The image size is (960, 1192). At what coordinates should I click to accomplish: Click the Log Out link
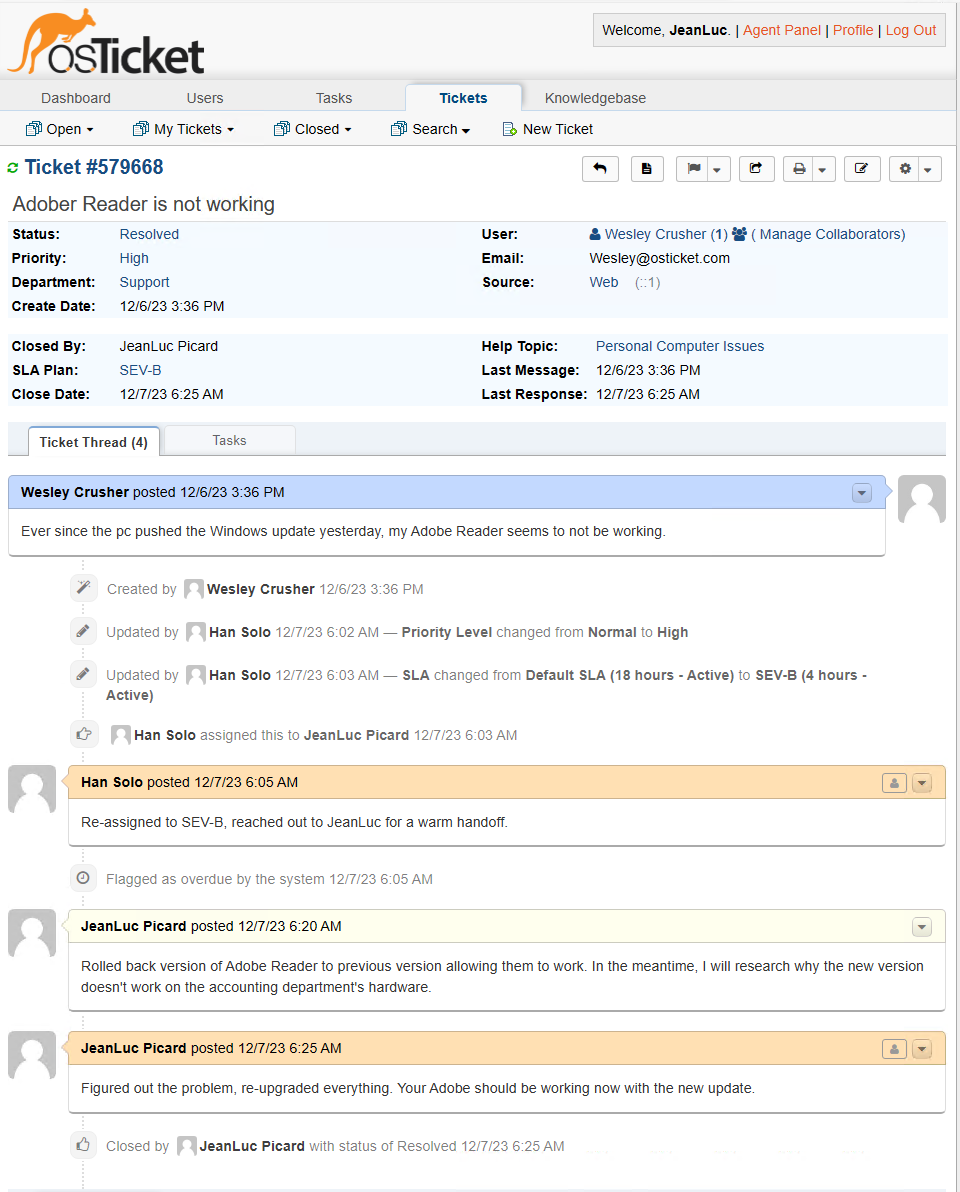[x=911, y=30]
